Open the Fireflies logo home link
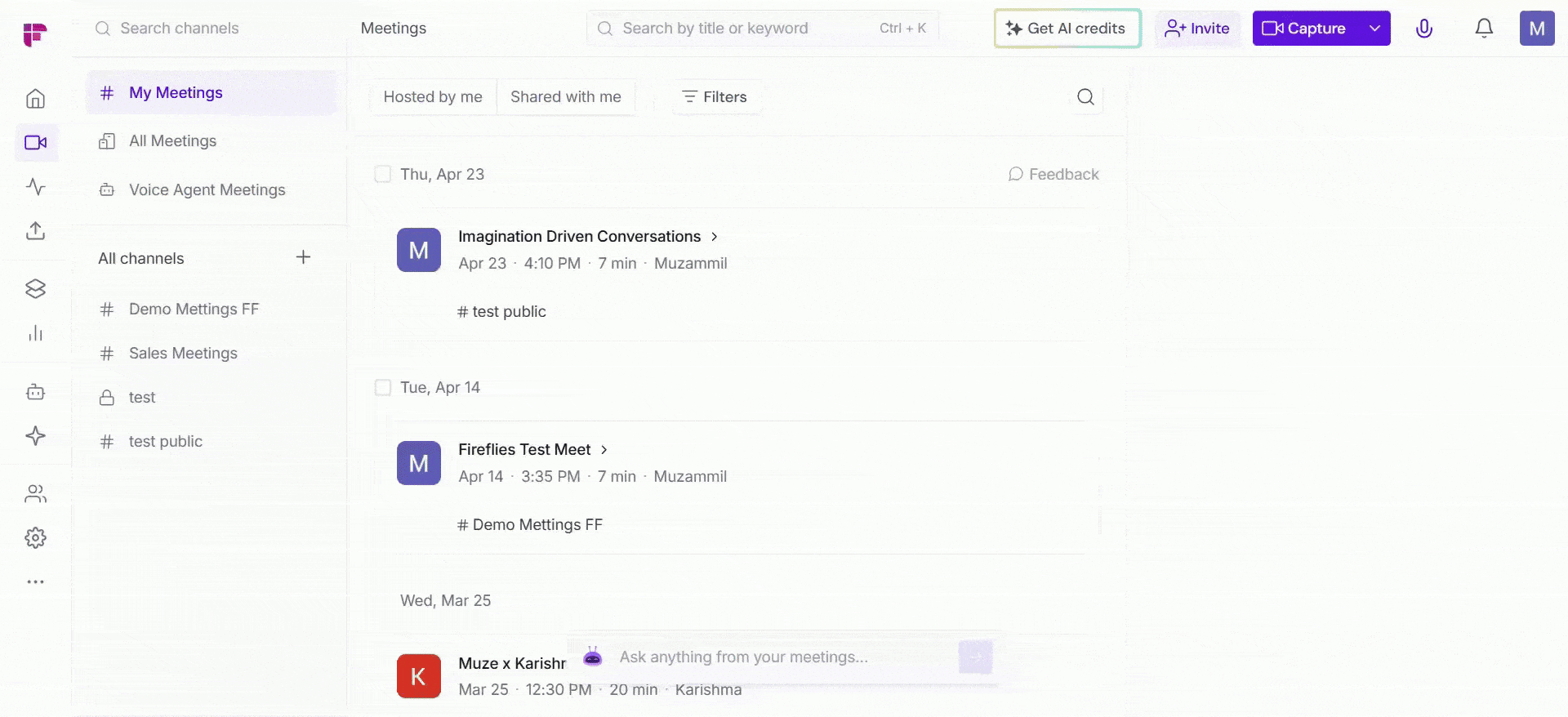This screenshot has height=717, width=1568. tap(35, 33)
